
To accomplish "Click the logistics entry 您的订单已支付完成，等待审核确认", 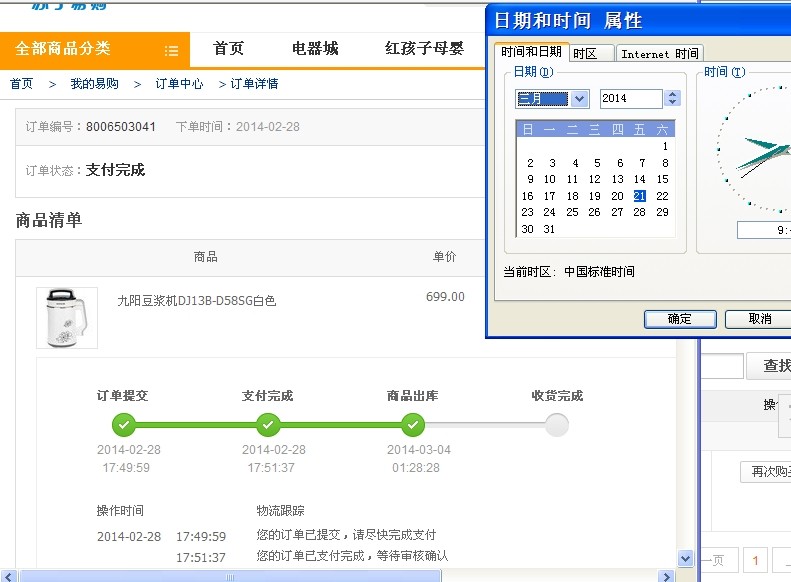I will [352, 556].
